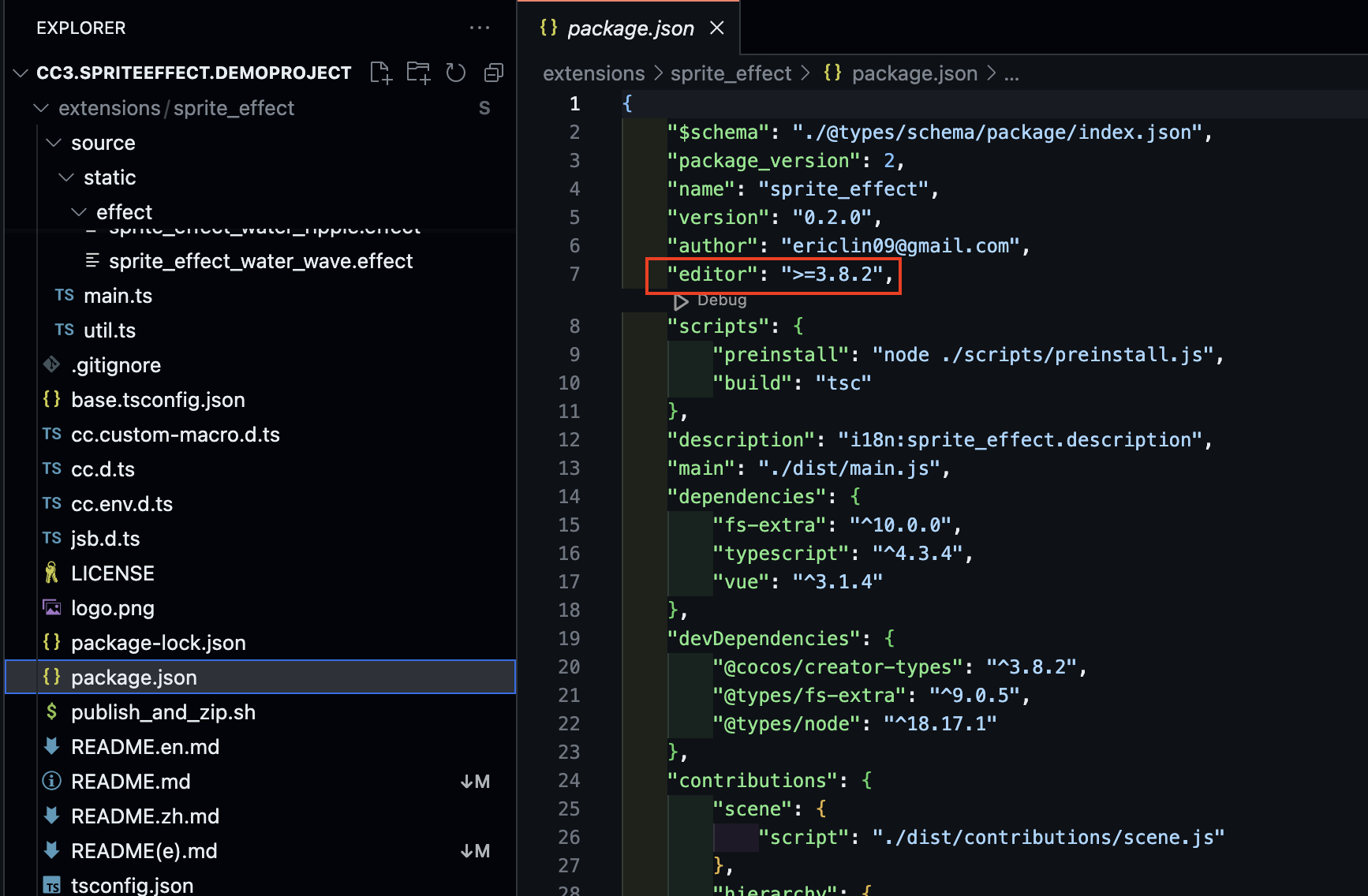The image size is (1368, 896).
Task: Click the "author" email string
Action: coord(900,245)
